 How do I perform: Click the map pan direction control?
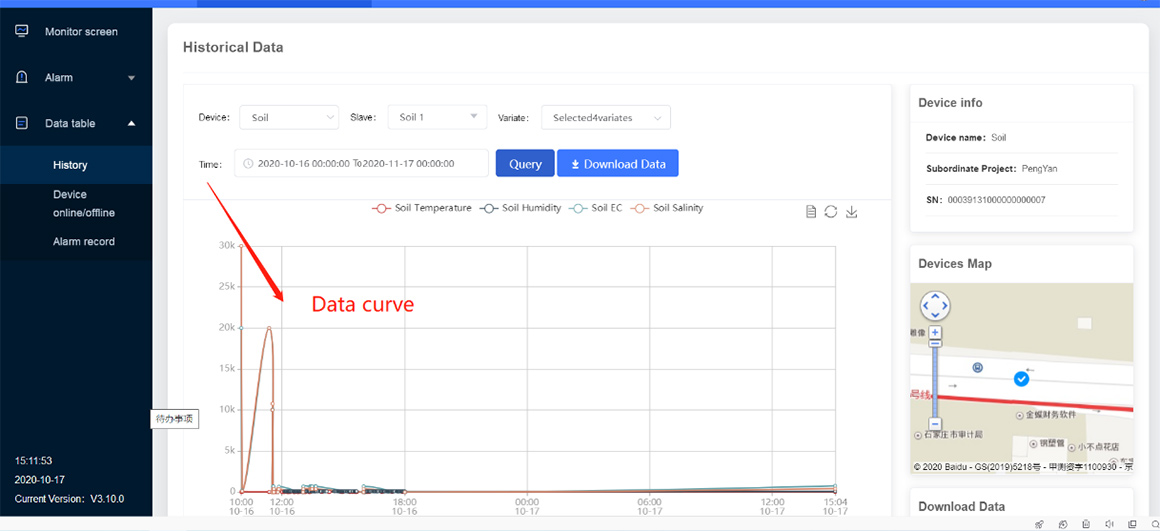(934, 305)
